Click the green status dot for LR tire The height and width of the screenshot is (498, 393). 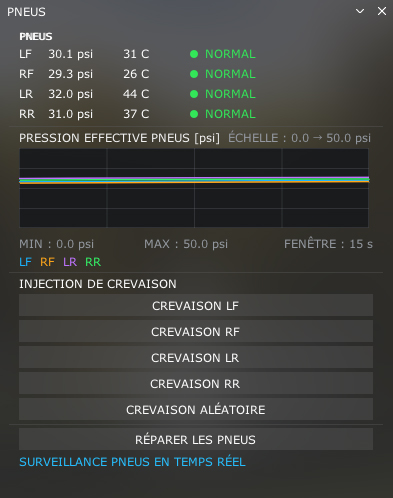(x=194, y=94)
